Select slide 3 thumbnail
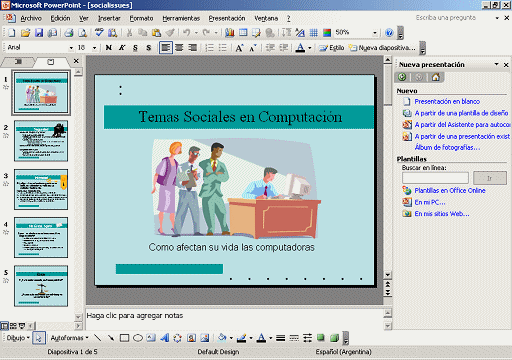Image resolution: width=512 pixels, height=360 pixels. pos(41,189)
